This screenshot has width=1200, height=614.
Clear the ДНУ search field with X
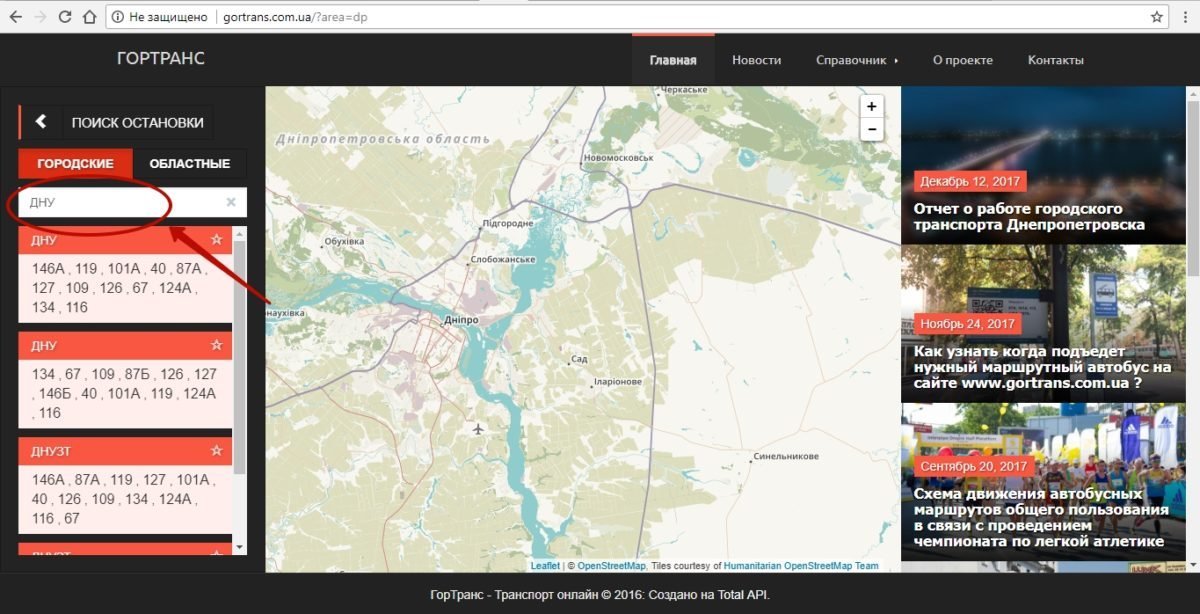pyautogui.click(x=231, y=202)
